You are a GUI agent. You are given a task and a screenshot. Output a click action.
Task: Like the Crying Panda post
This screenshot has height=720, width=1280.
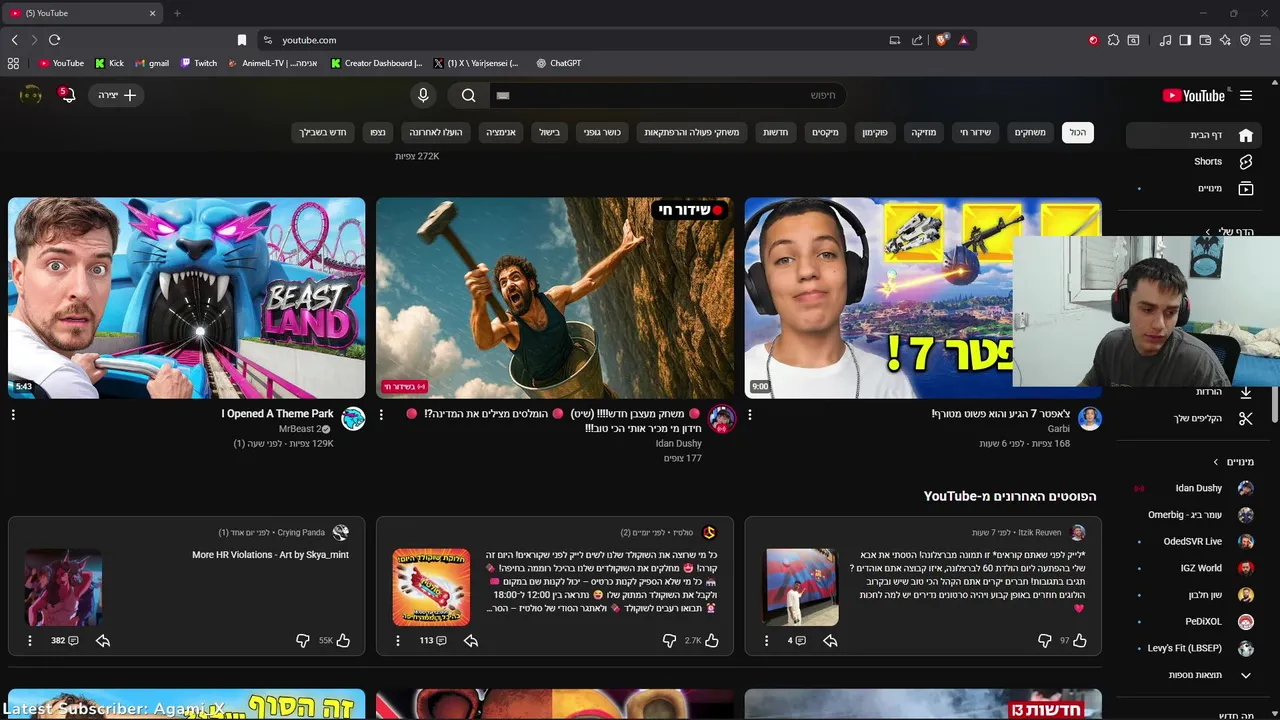(343, 640)
